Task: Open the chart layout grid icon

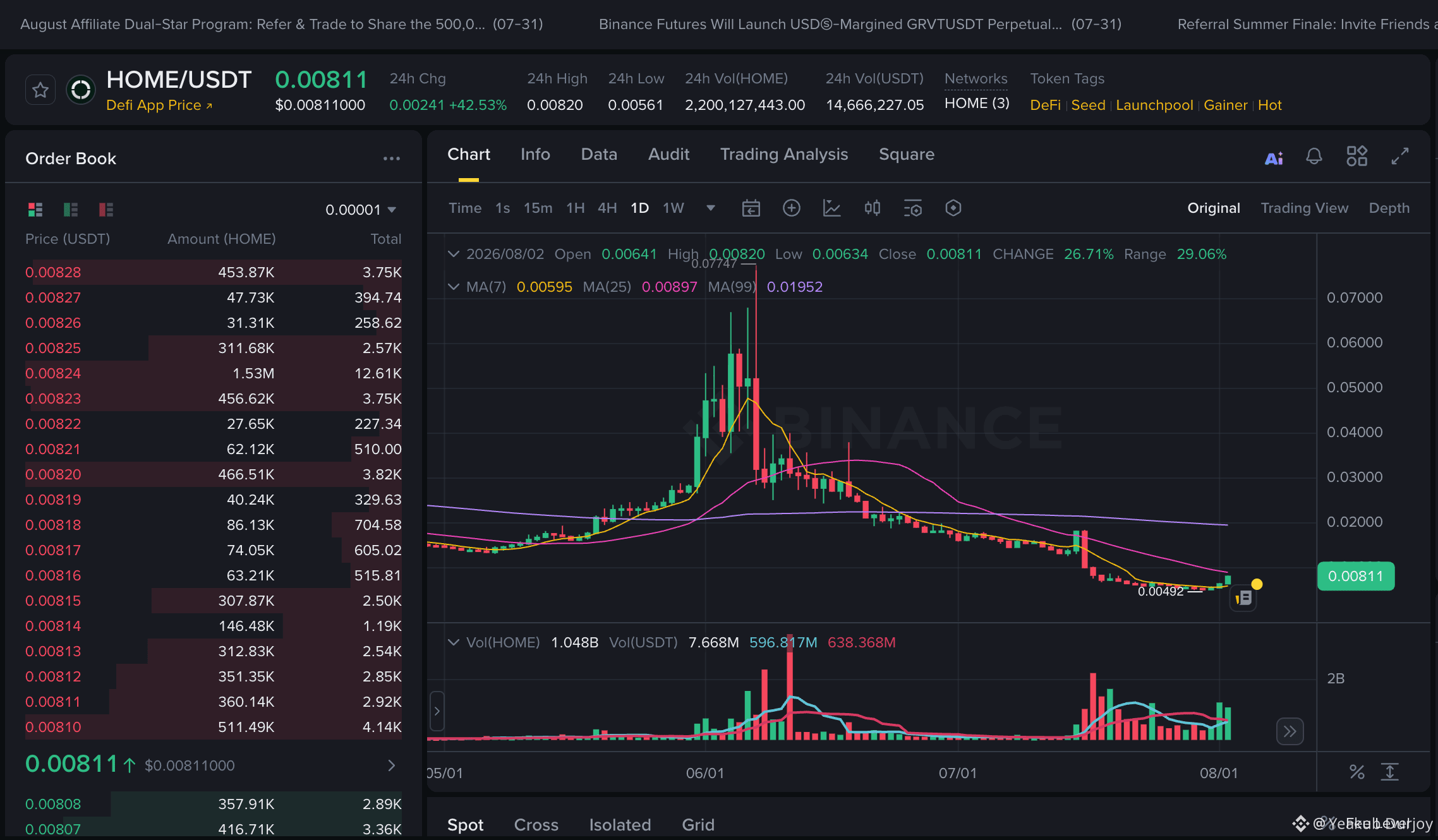Action: tap(1356, 156)
